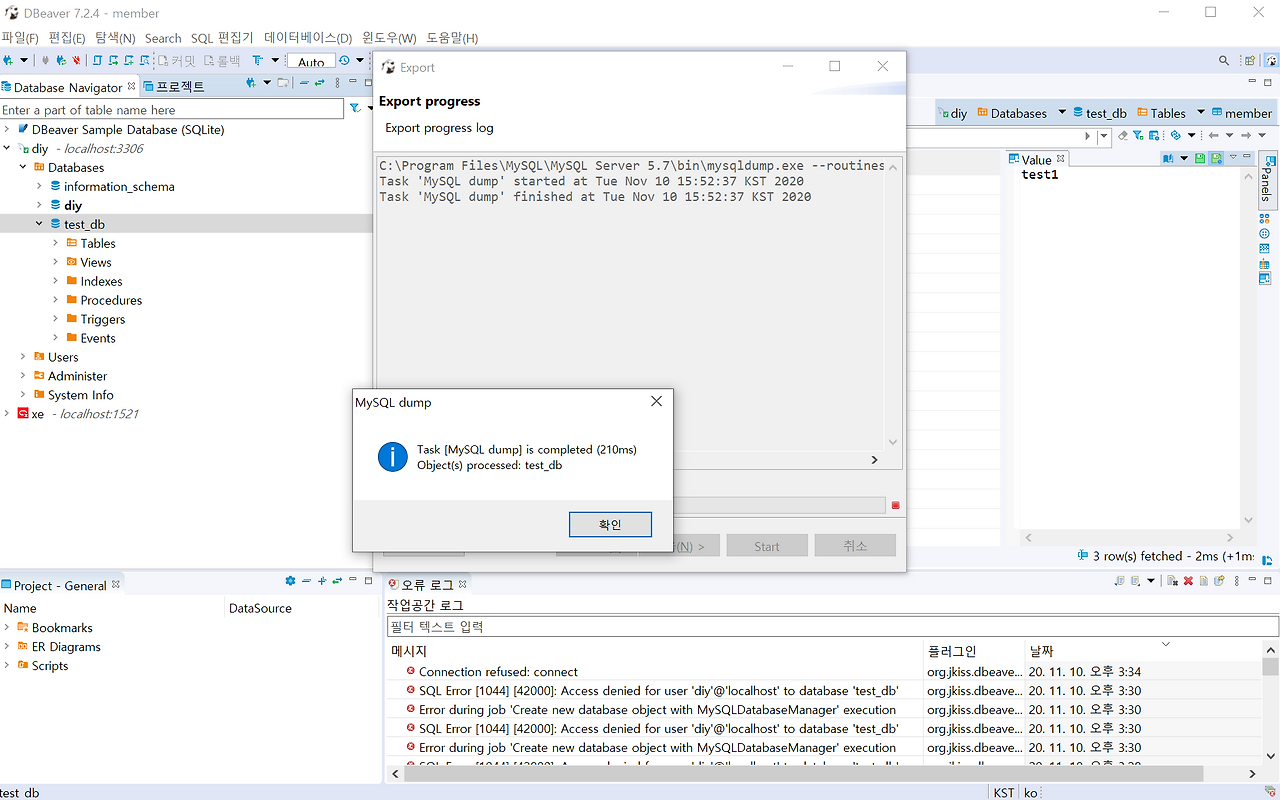The height and width of the screenshot is (800, 1280).
Task: Click the Commit transaction icon
Action: (161, 60)
